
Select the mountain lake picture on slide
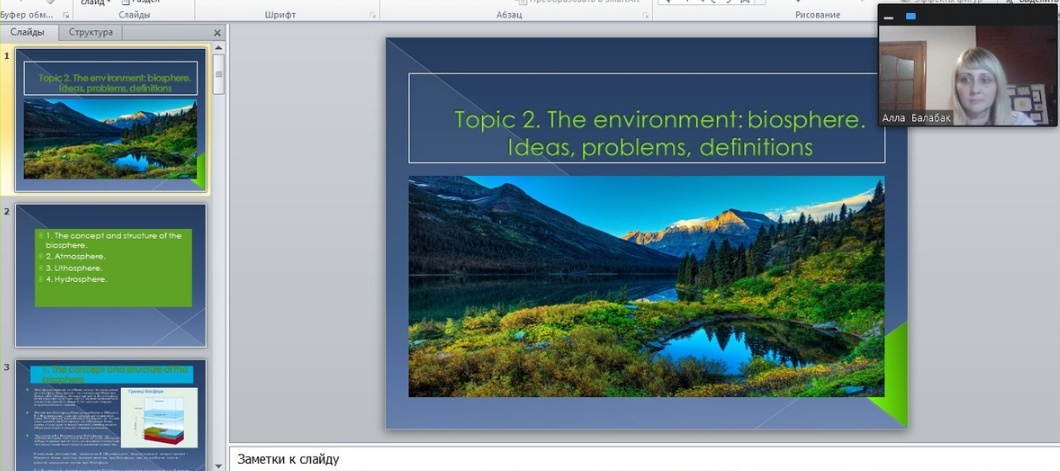coord(646,287)
